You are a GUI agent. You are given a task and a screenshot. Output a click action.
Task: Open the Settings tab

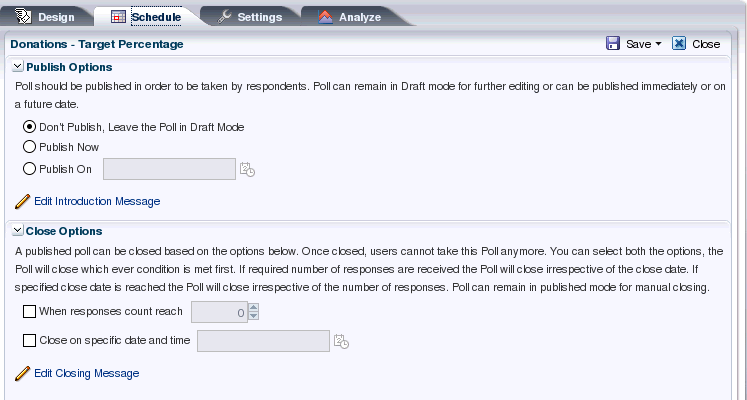[x=251, y=17]
